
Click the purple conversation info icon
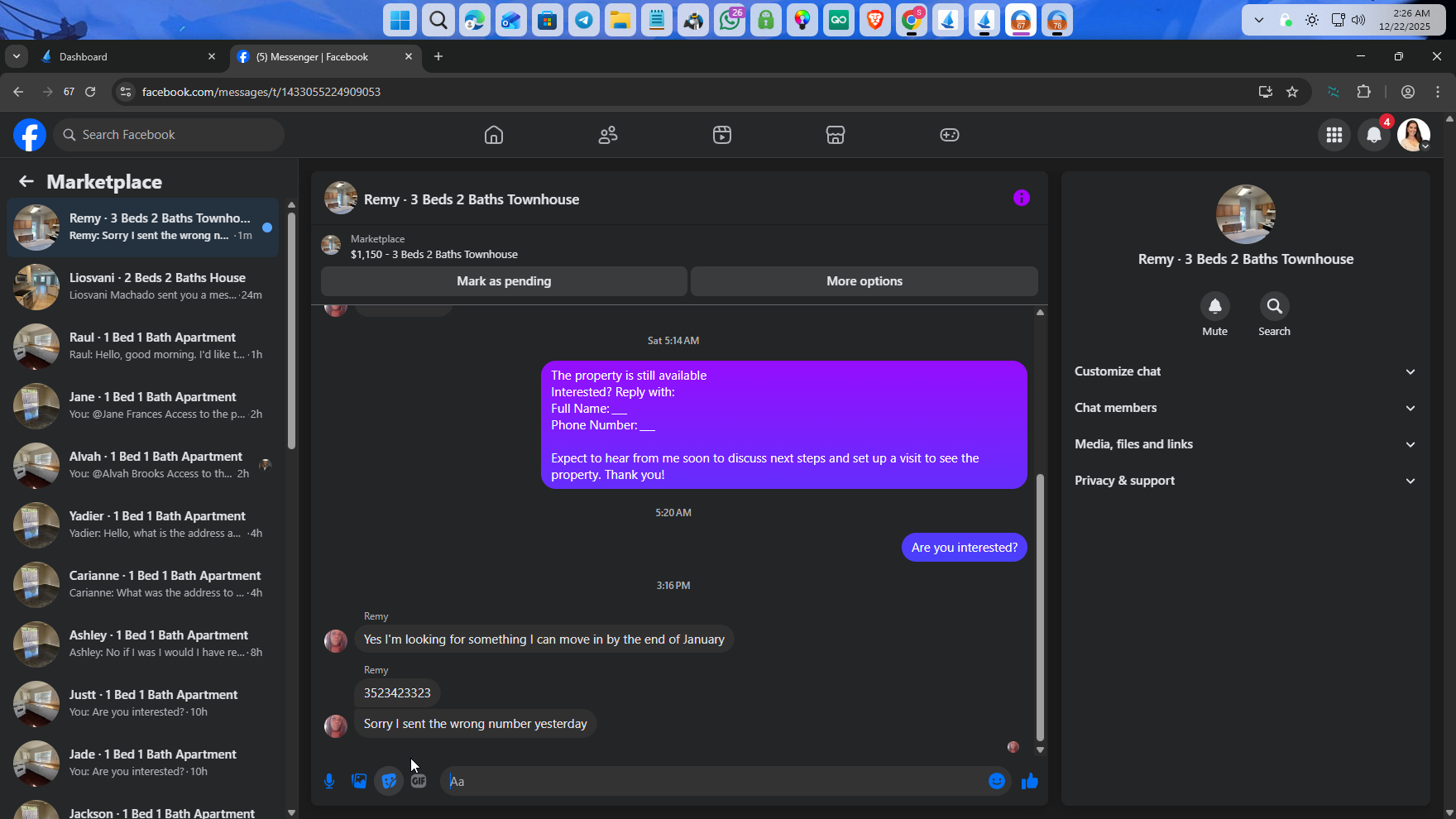(1022, 198)
